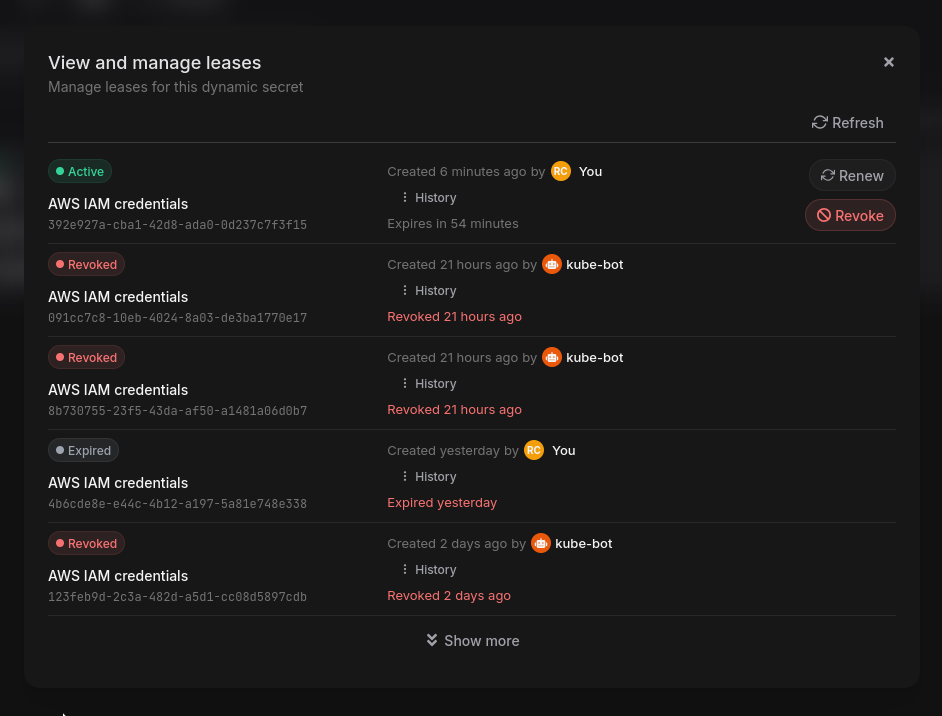This screenshot has width=942, height=716.
Task: Click the Revoke button
Action: click(850, 215)
